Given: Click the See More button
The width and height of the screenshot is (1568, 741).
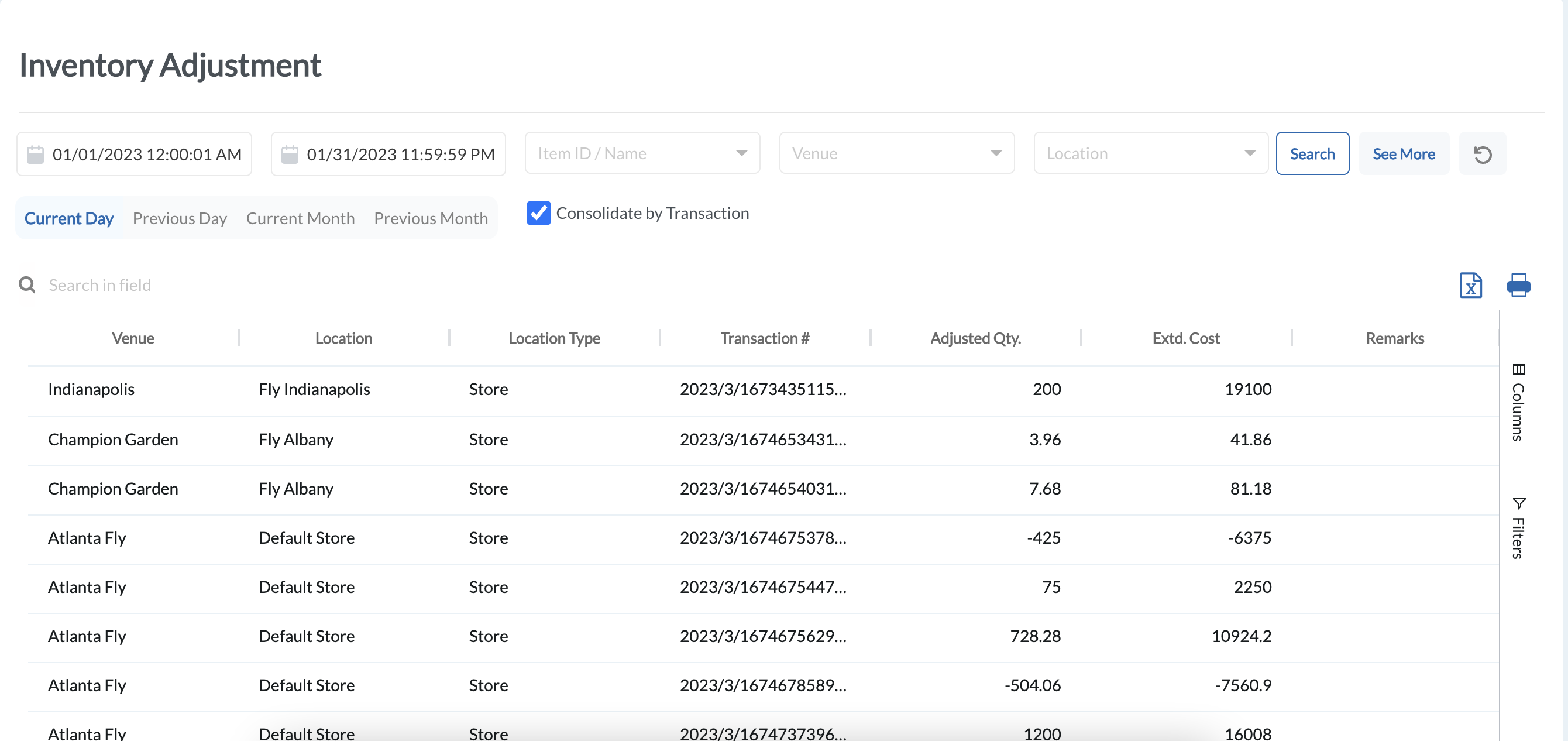Looking at the screenshot, I should 1404,153.
